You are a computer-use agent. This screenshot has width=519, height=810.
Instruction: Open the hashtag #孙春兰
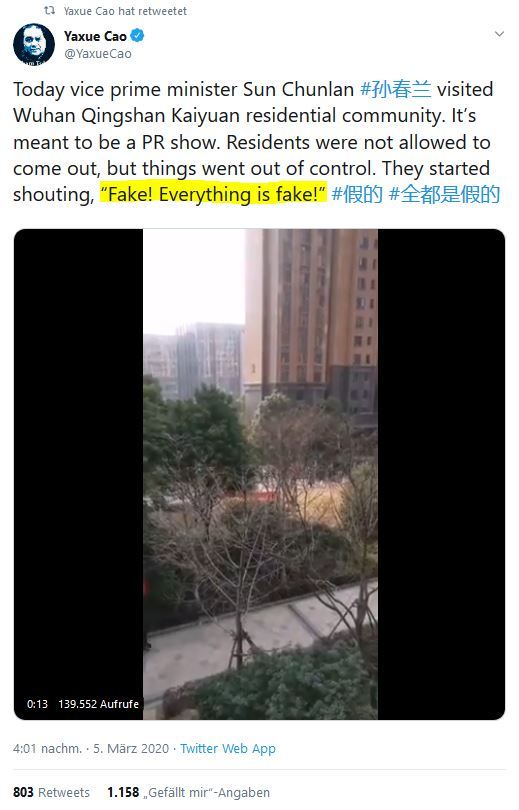click(x=396, y=89)
